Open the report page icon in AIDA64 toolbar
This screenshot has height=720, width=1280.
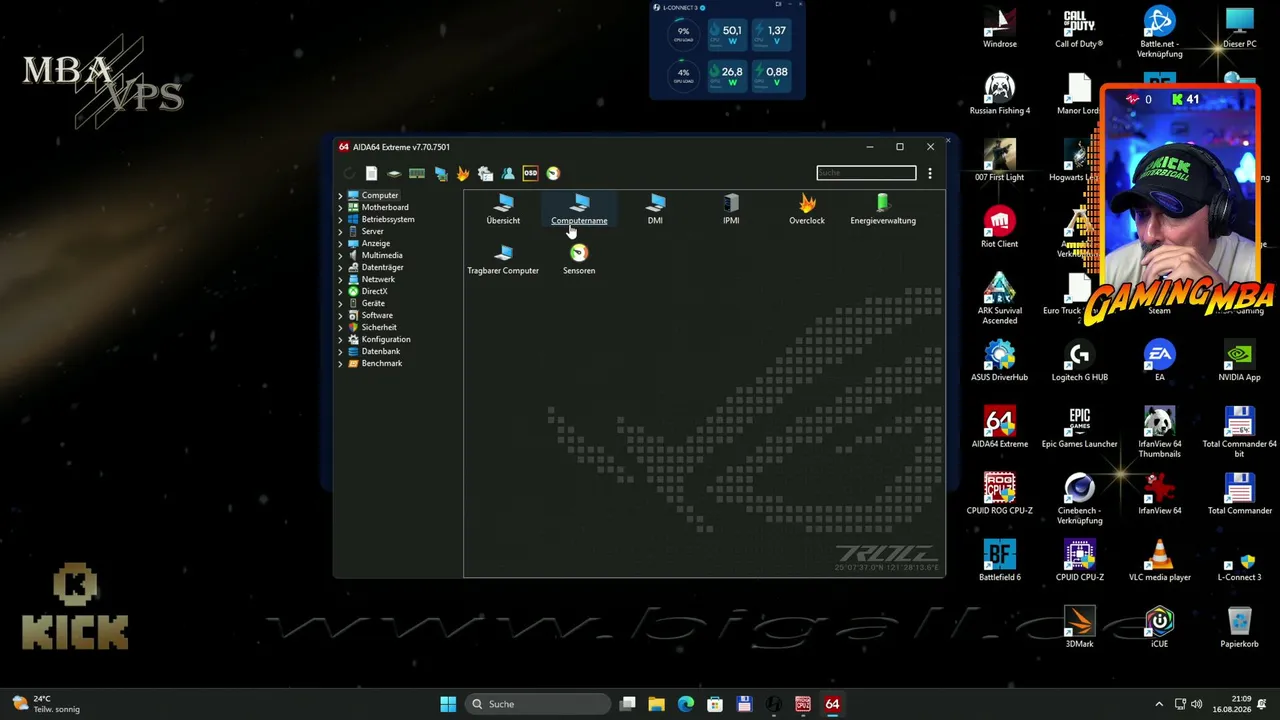(371, 173)
